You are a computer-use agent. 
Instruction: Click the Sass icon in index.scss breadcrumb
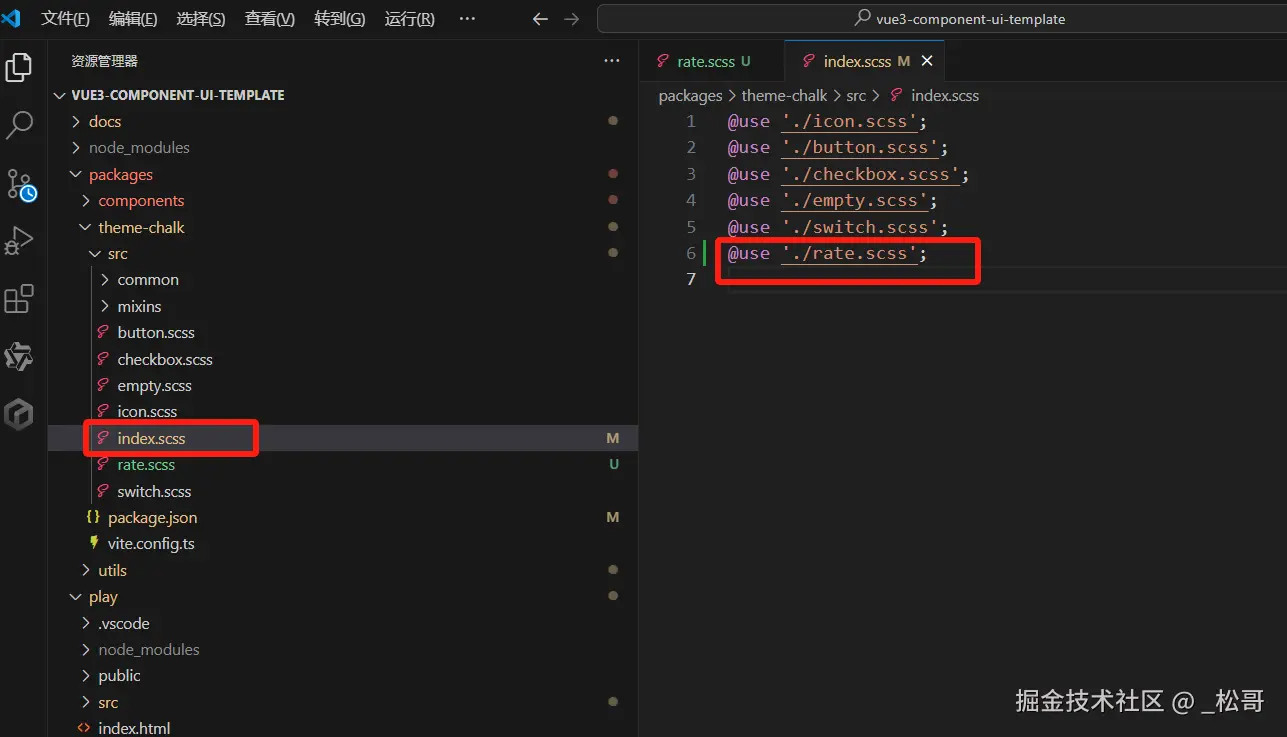click(897, 96)
